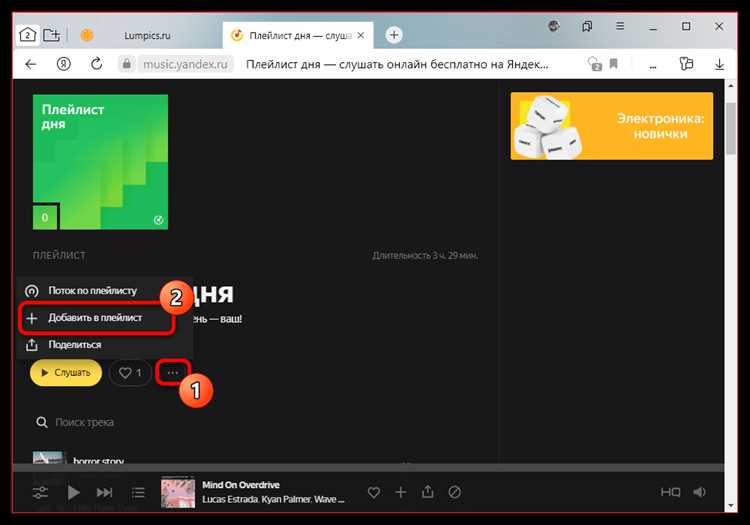Open the Электроника: новички banner
Image resolution: width=750 pixels, height=525 pixels.
(x=612, y=126)
